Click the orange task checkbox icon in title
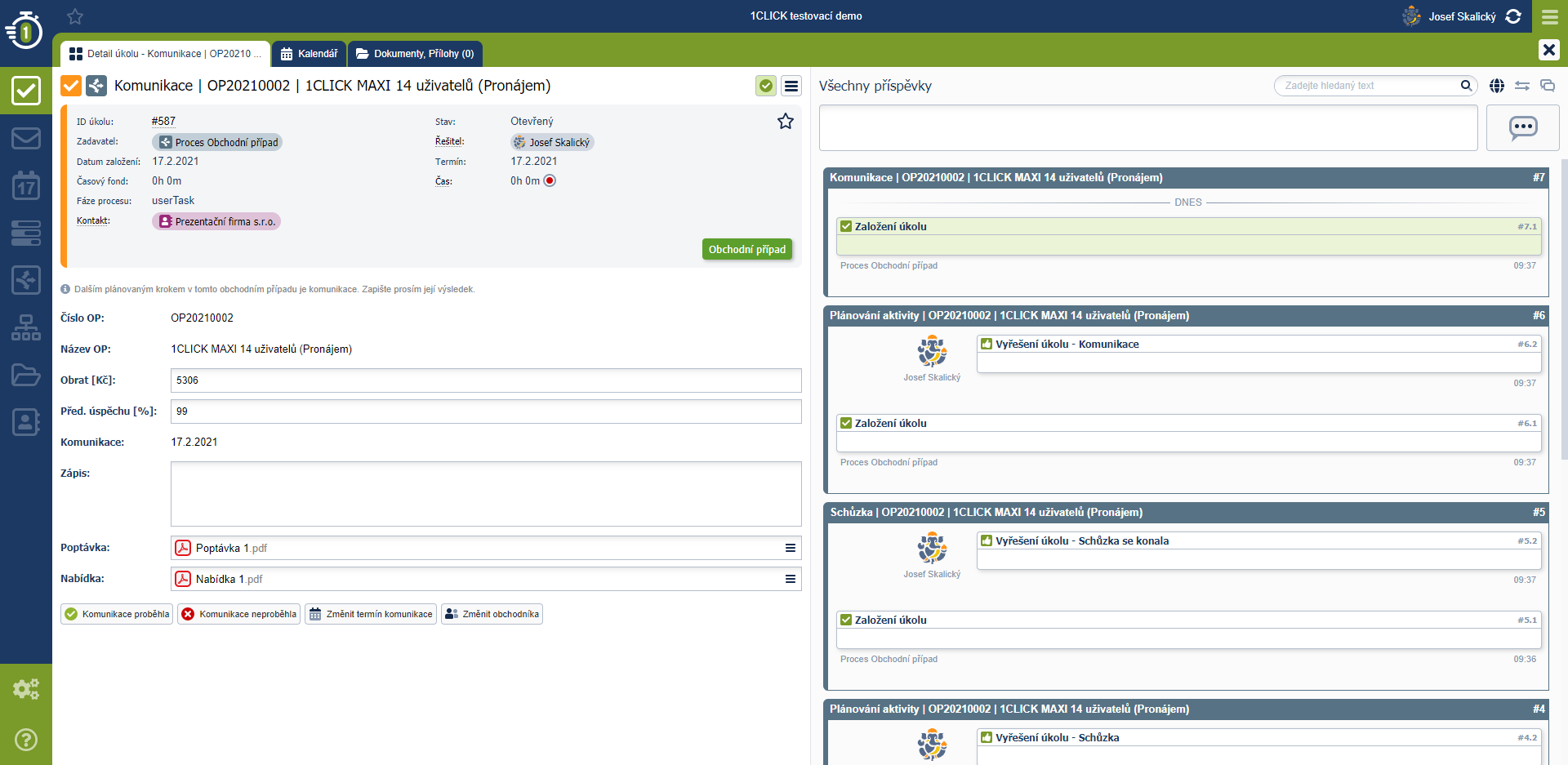This screenshot has width=1568, height=765. click(x=71, y=86)
